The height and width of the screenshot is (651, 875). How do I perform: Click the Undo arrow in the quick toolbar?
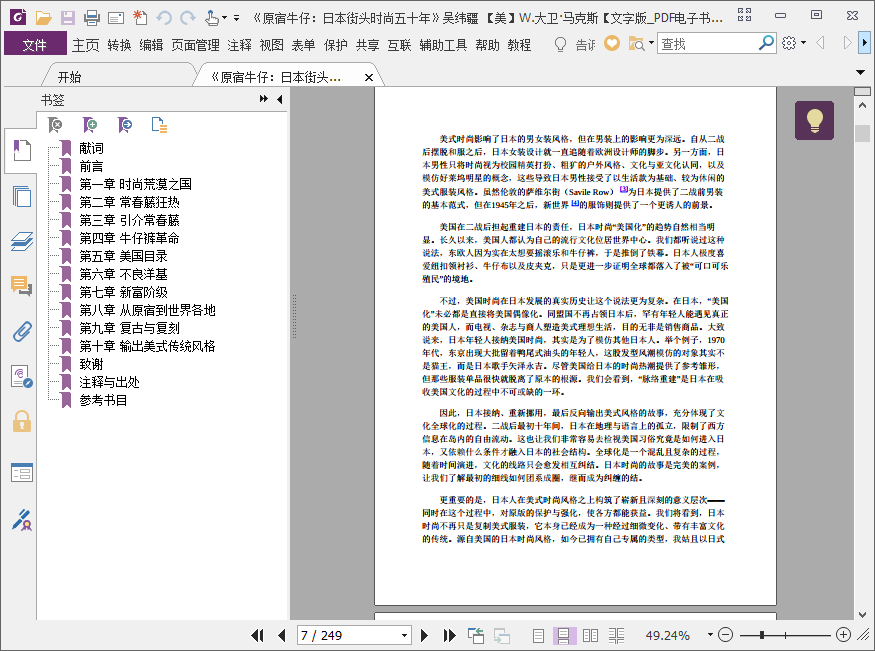click(164, 18)
